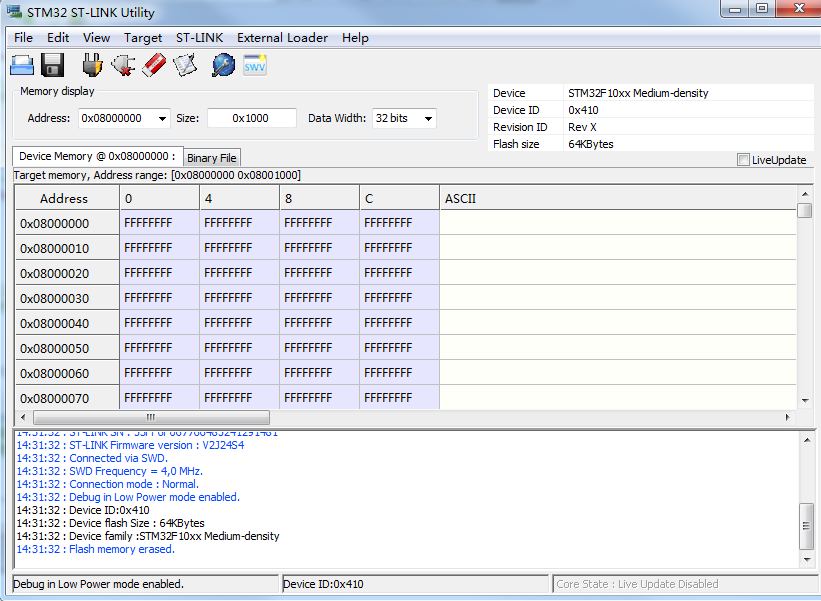Click the Address column header
Image resolution: width=821 pixels, height=601 pixels.
[x=67, y=198]
